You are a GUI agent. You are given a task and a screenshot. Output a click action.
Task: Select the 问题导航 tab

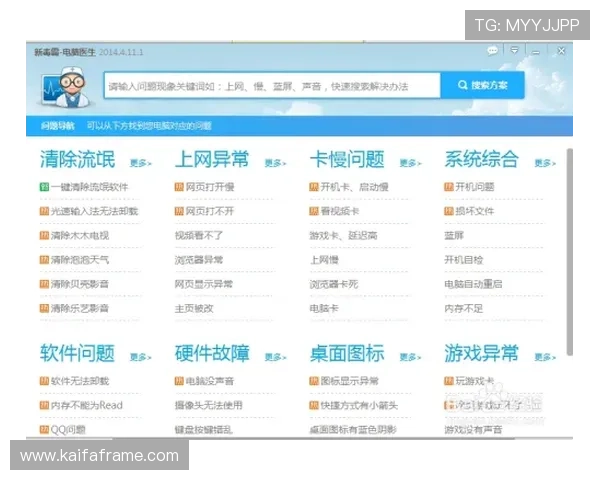click(58, 126)
